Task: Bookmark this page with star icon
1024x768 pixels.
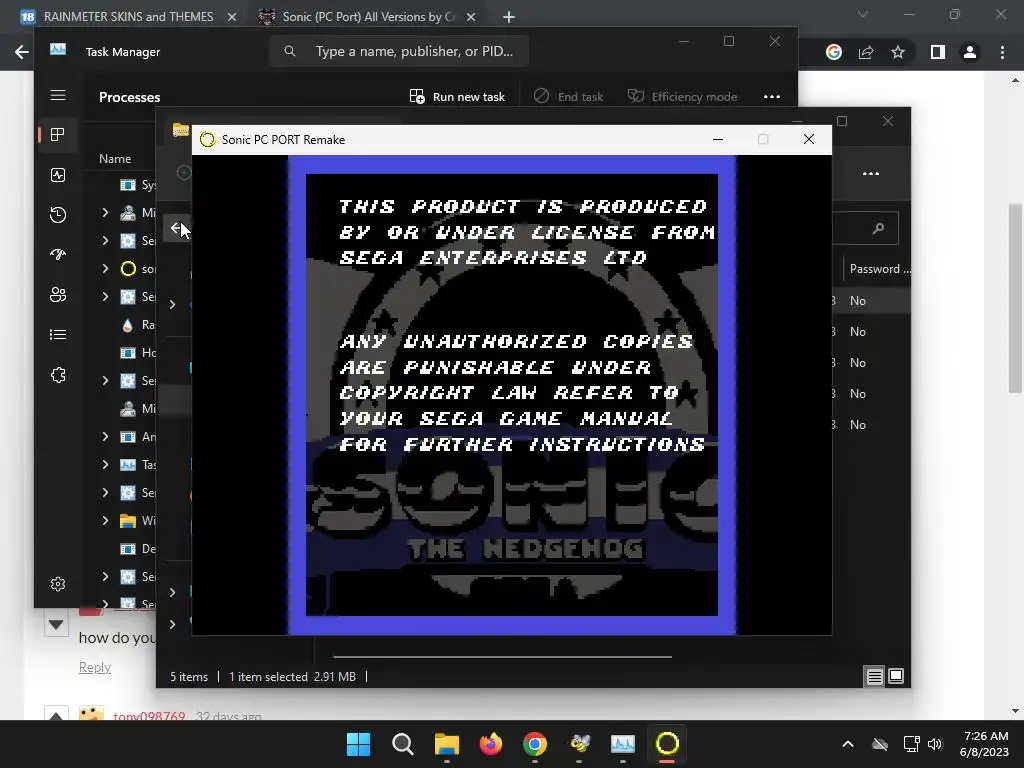Action: click(x=898, y=52)
